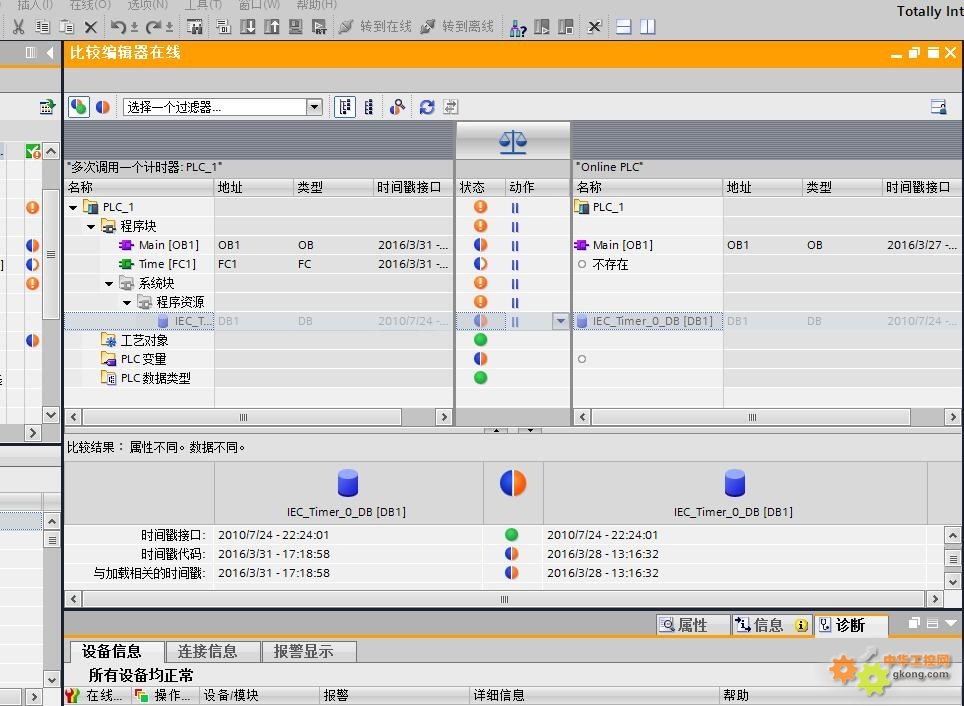Click action icon in Time [FC1] row
The image size is (964, 706).
(515, 265)
